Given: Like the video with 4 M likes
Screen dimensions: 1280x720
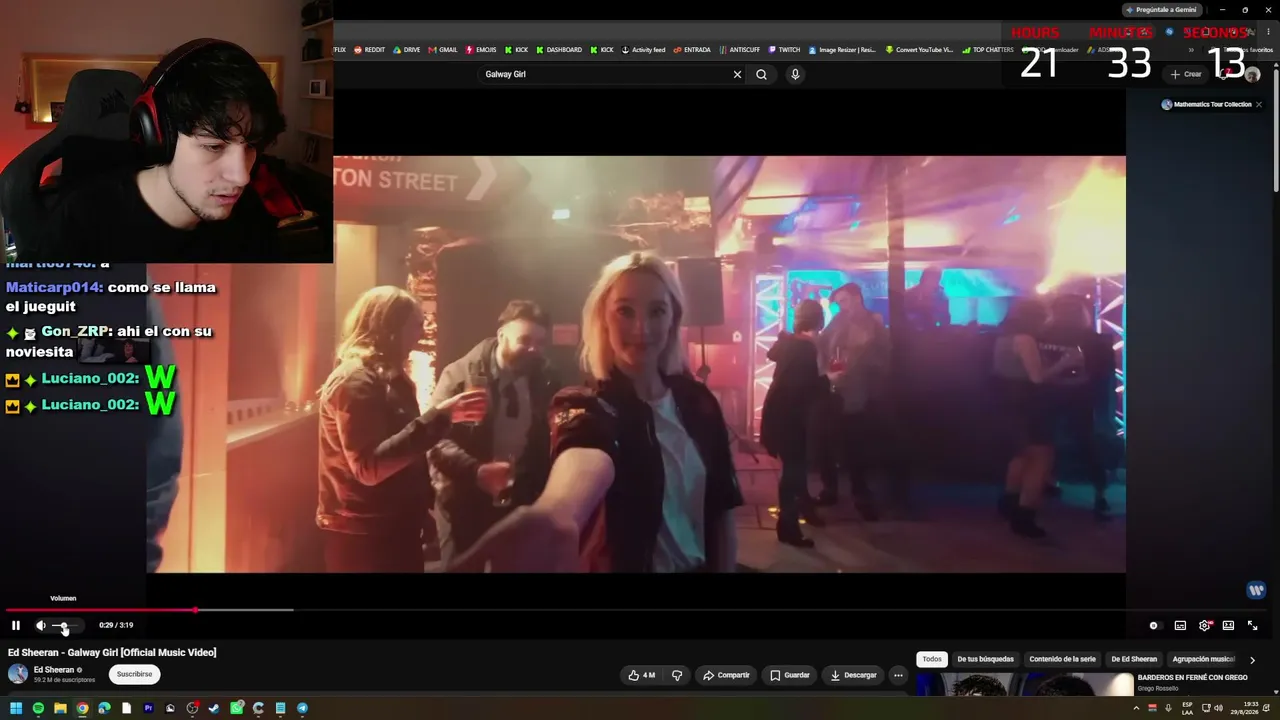Looking at the screenshot, I should click(x=641, y=675).
